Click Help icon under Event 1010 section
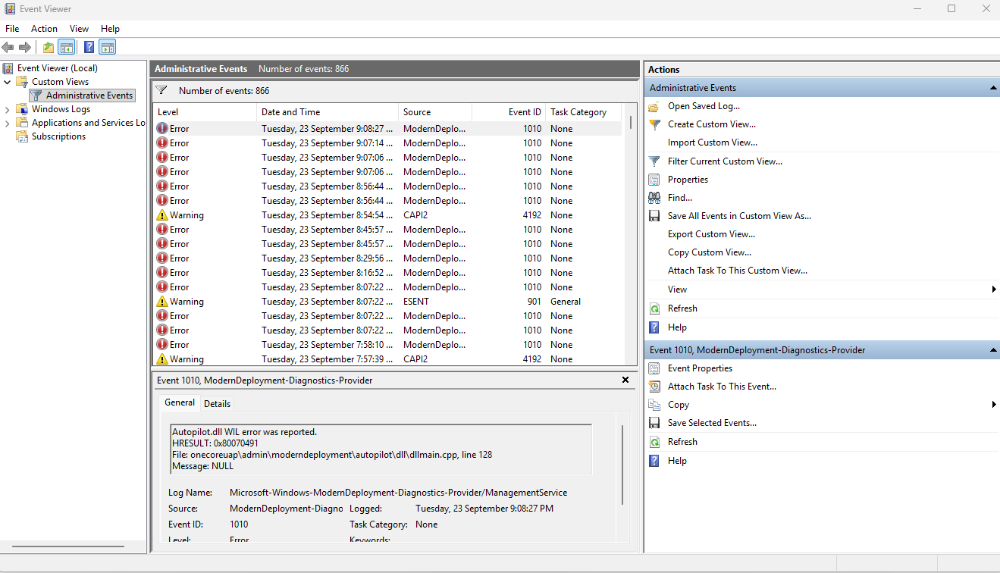Screen dimensions: 1000x573 click(x=654, y=461)
